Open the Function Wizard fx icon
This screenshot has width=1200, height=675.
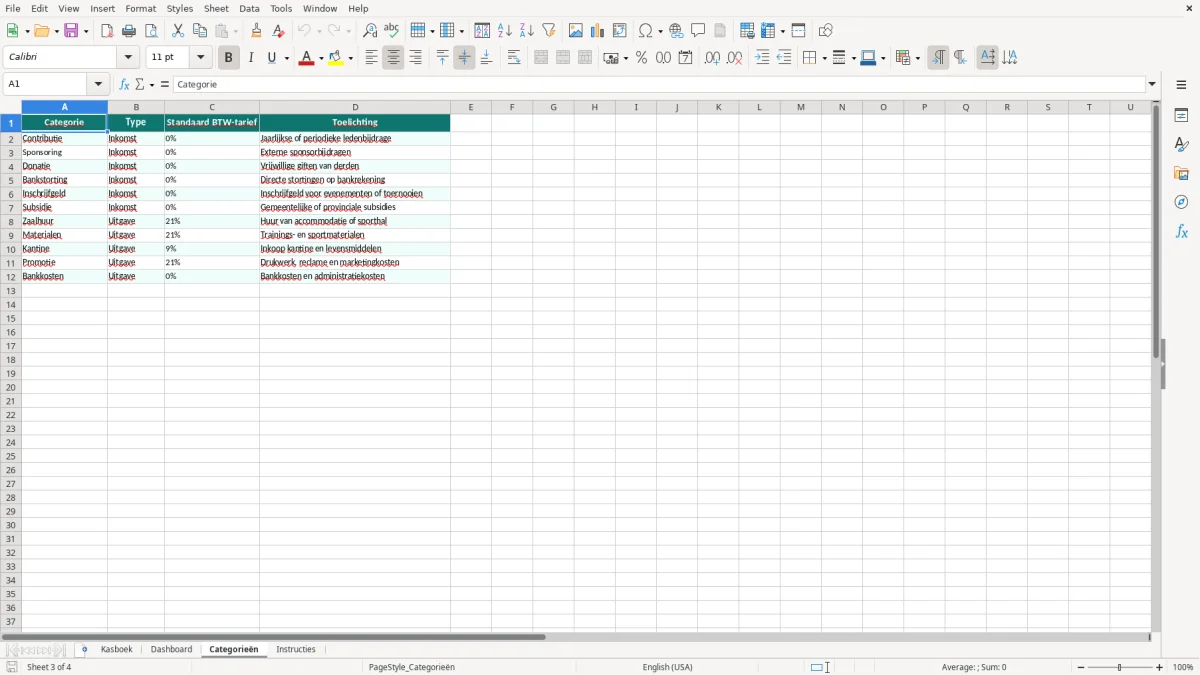coord(124,85)
